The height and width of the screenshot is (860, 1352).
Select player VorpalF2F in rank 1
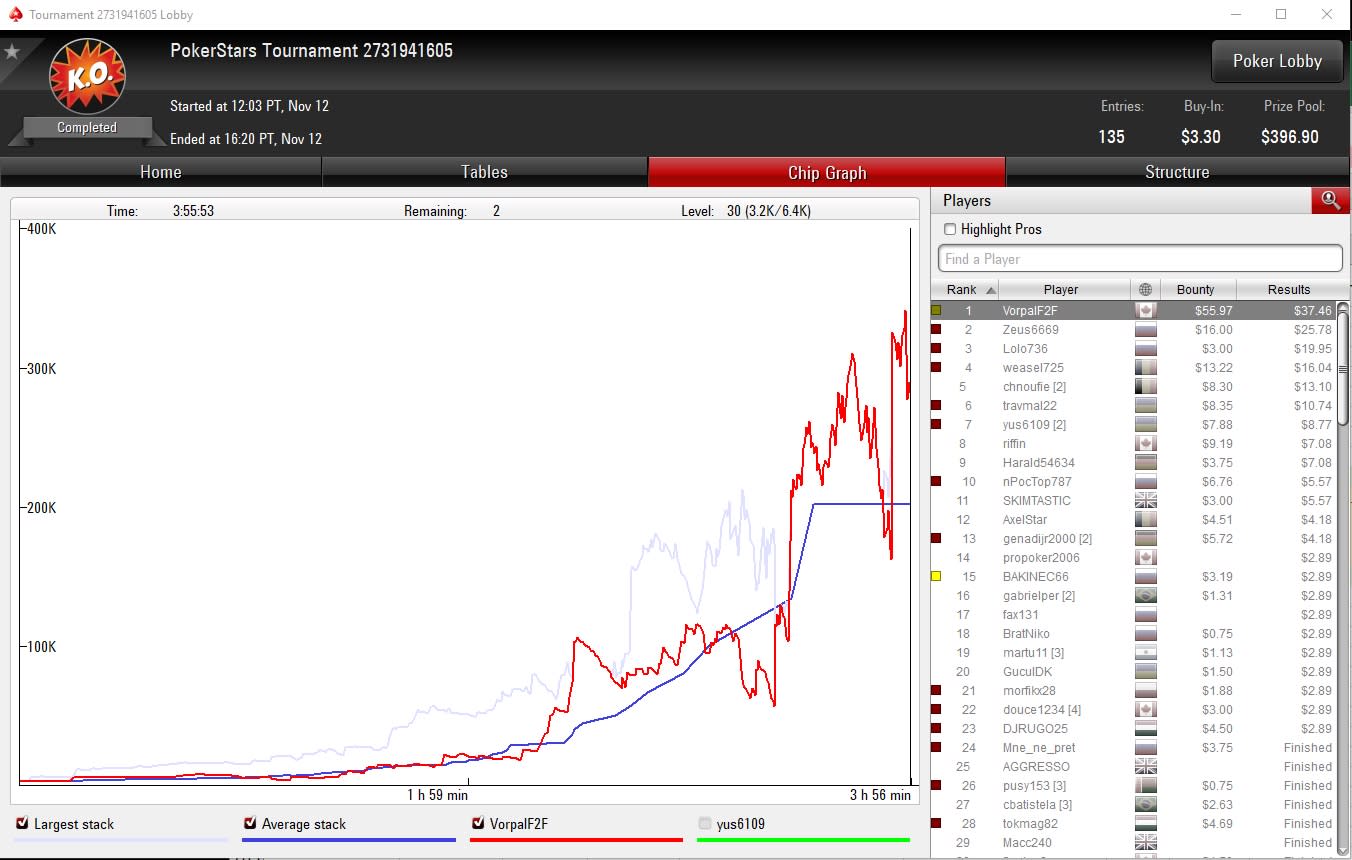[x=1134, y=311]
